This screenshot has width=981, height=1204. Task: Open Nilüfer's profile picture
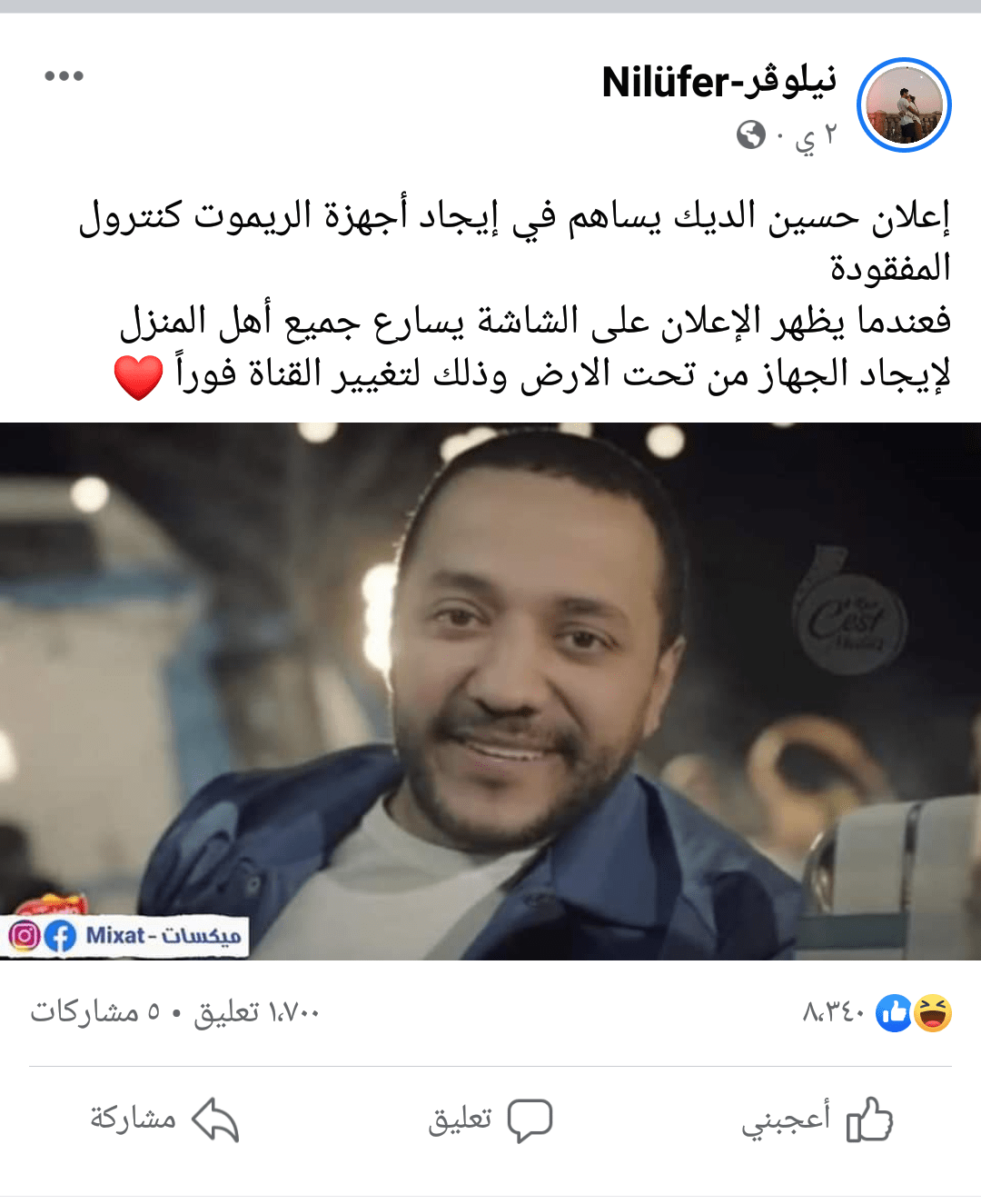pyautogui.click(x=904, y=104)
